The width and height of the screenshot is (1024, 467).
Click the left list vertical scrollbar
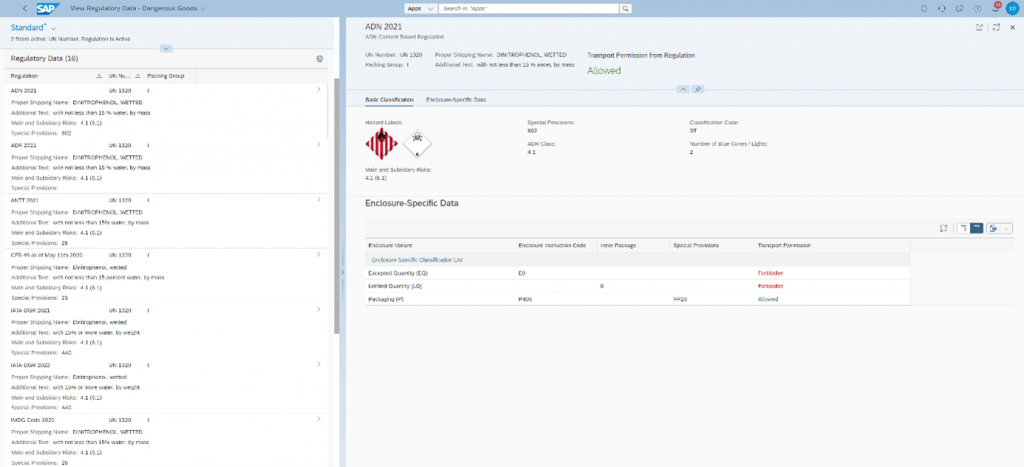click(x=337, y=206)
